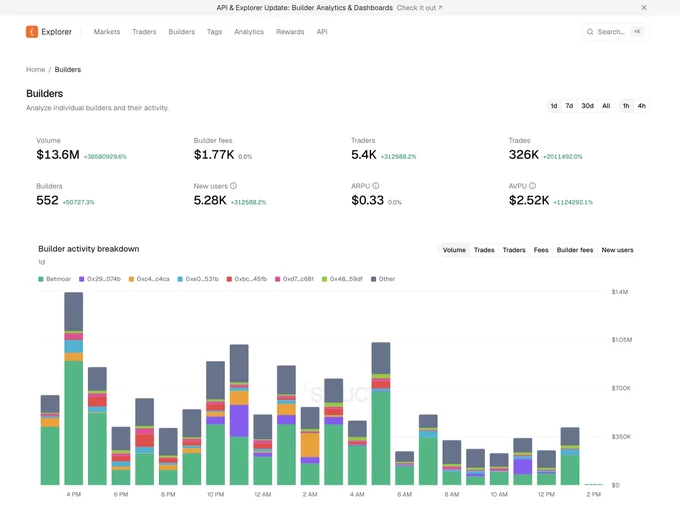Go to Home breadcrumb
680x512 pixels.
pos(36,69)
